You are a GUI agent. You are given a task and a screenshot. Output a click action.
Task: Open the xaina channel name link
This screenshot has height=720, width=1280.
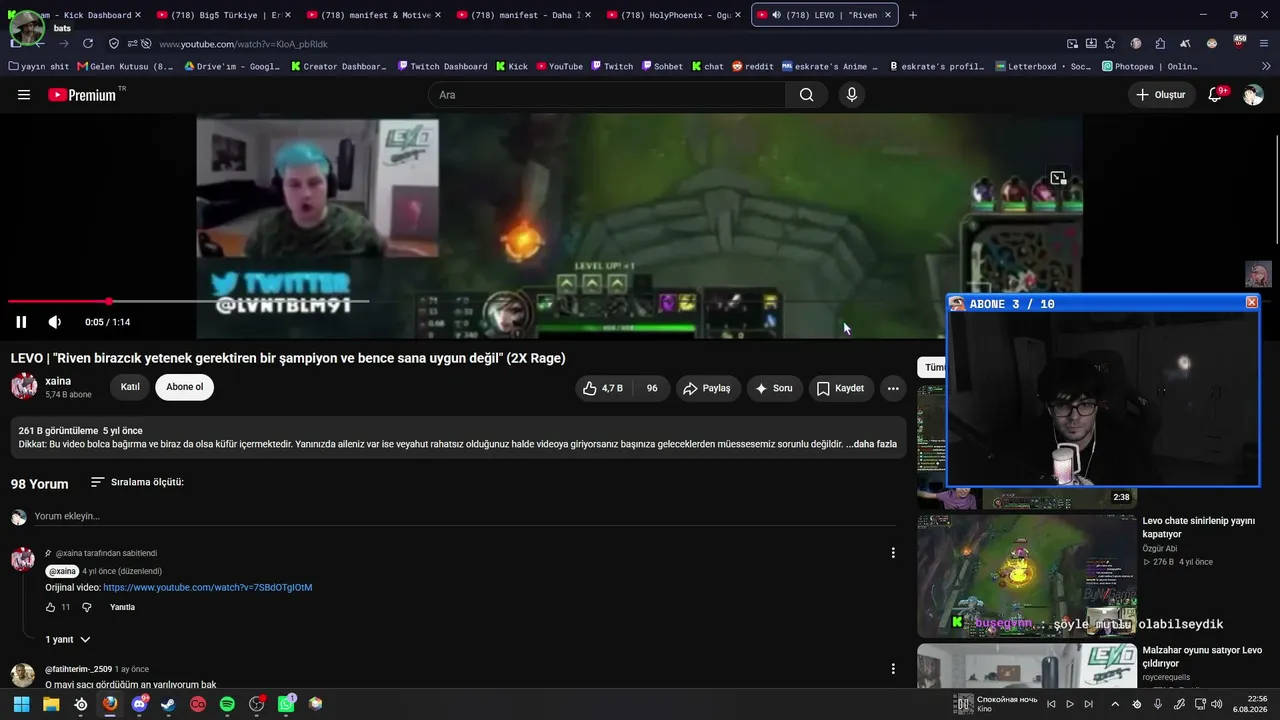pyautogui.click(x=58, y=381)
